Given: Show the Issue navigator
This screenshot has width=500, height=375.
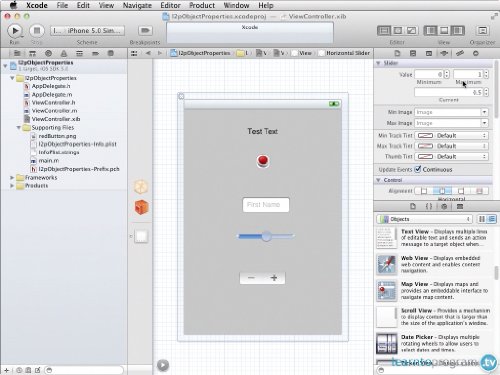Looking at the screenshot, I should (64, 53).
